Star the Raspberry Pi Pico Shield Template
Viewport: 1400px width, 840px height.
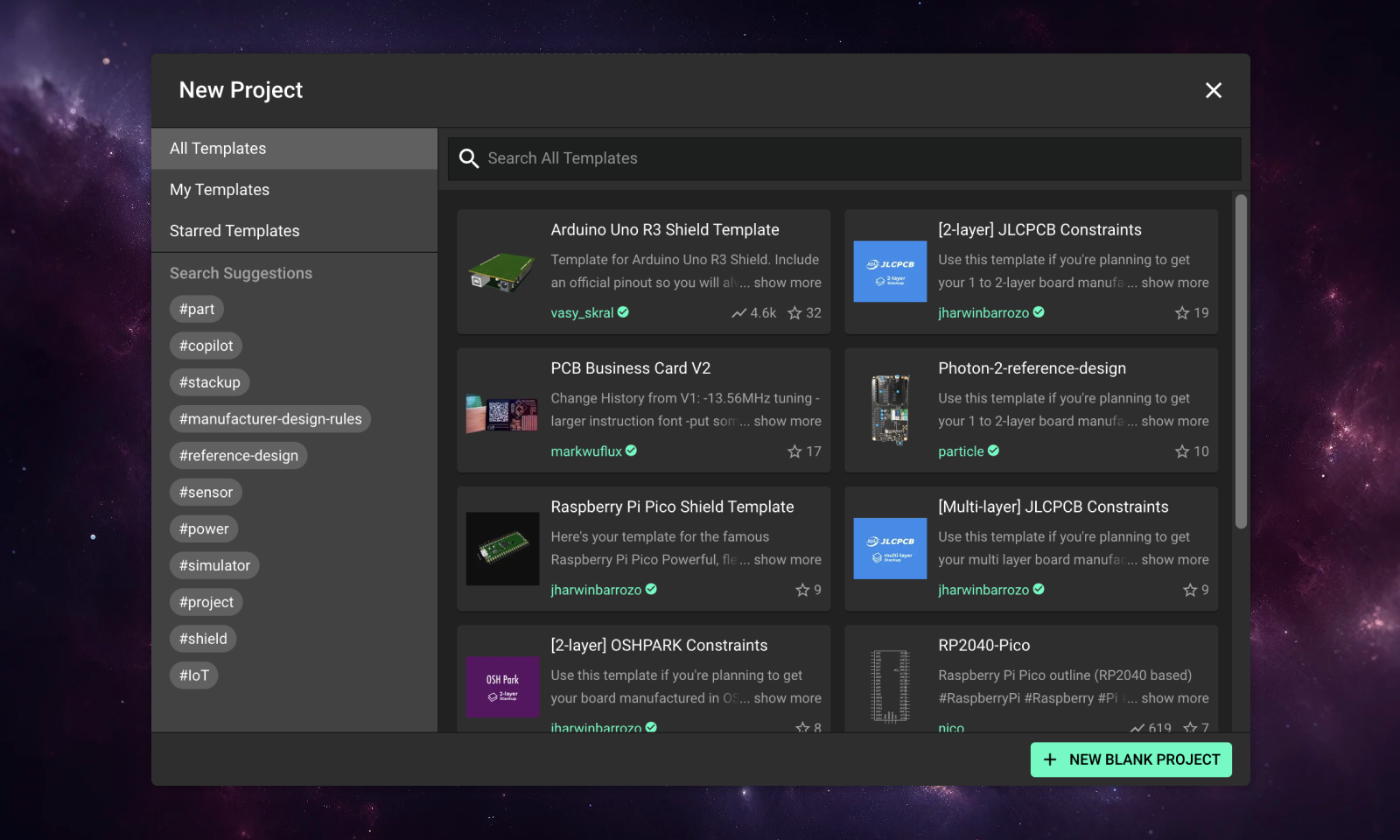[x=802, y=591]
